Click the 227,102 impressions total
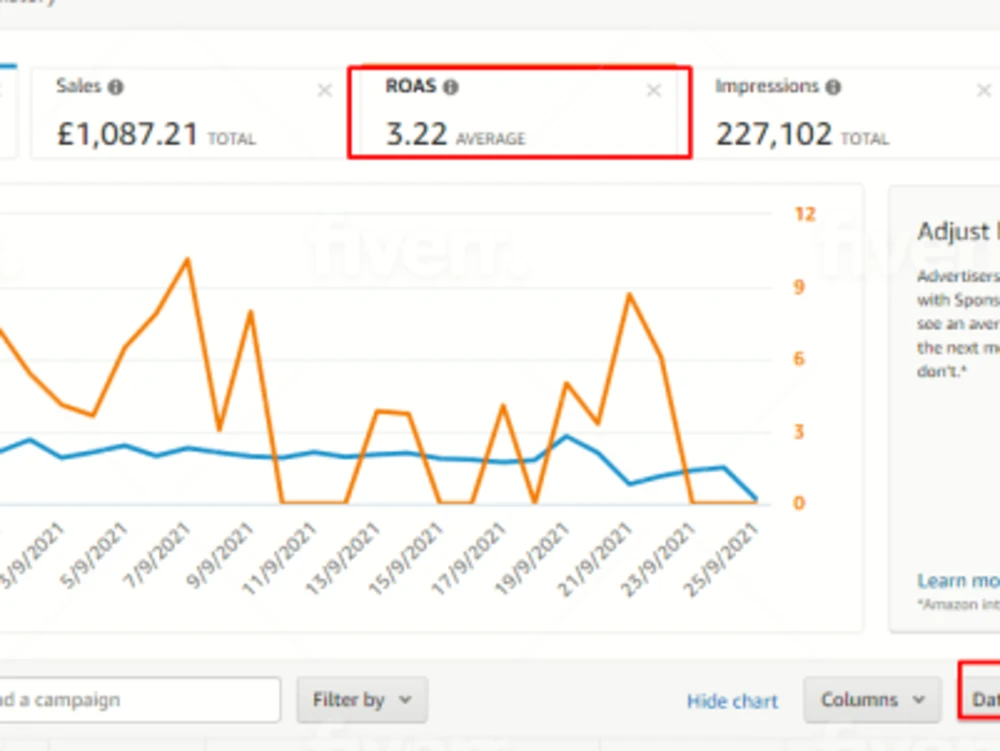Viewport: 1000px width, 751px height. 774,135
